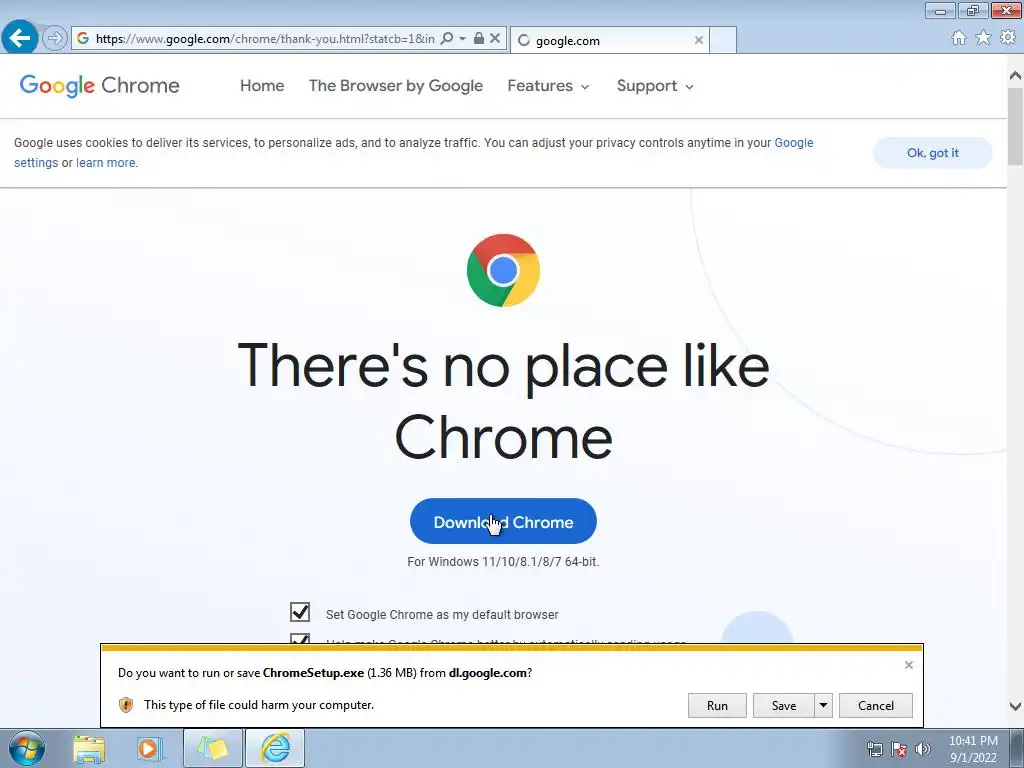The width and height of the screenshot is (1024, 768).
Task: Go back with the IE back arrow
Action: pyautogui.click(x=20, y=38)
